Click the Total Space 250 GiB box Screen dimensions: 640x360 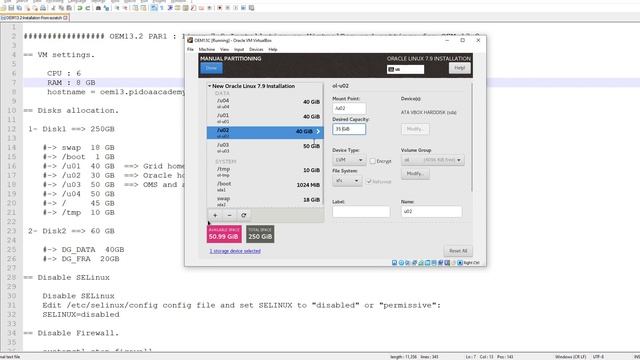pos(260,234)
